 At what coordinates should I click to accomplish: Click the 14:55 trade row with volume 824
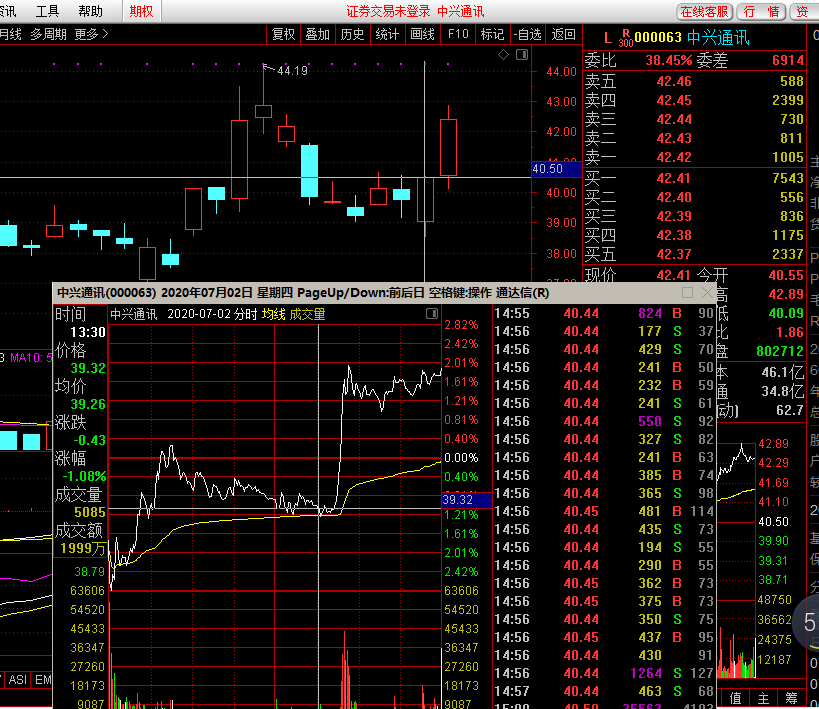pos(604,313)
